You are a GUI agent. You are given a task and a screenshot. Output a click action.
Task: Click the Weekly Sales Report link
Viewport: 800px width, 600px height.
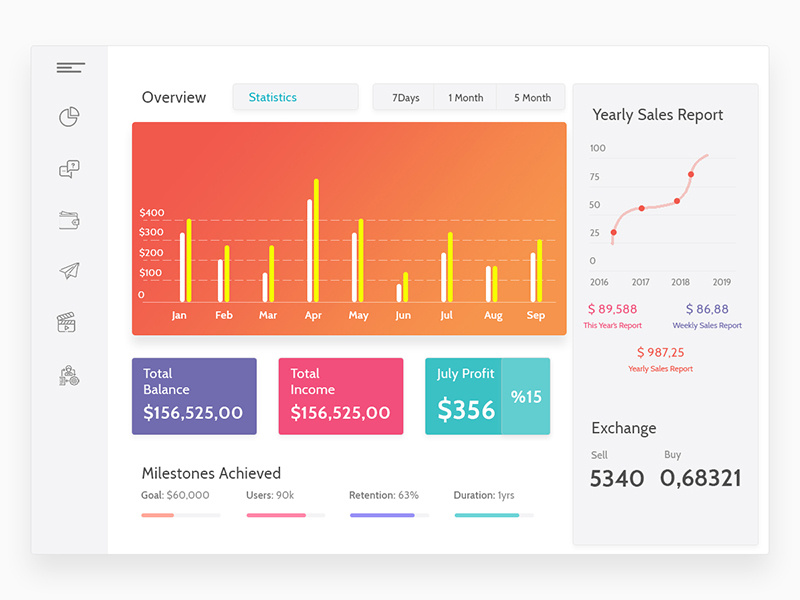[706, 325]
